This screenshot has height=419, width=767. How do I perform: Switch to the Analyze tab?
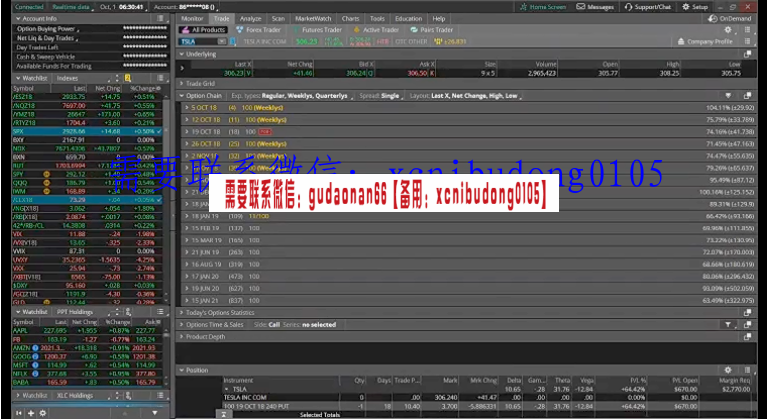[251, 18]
